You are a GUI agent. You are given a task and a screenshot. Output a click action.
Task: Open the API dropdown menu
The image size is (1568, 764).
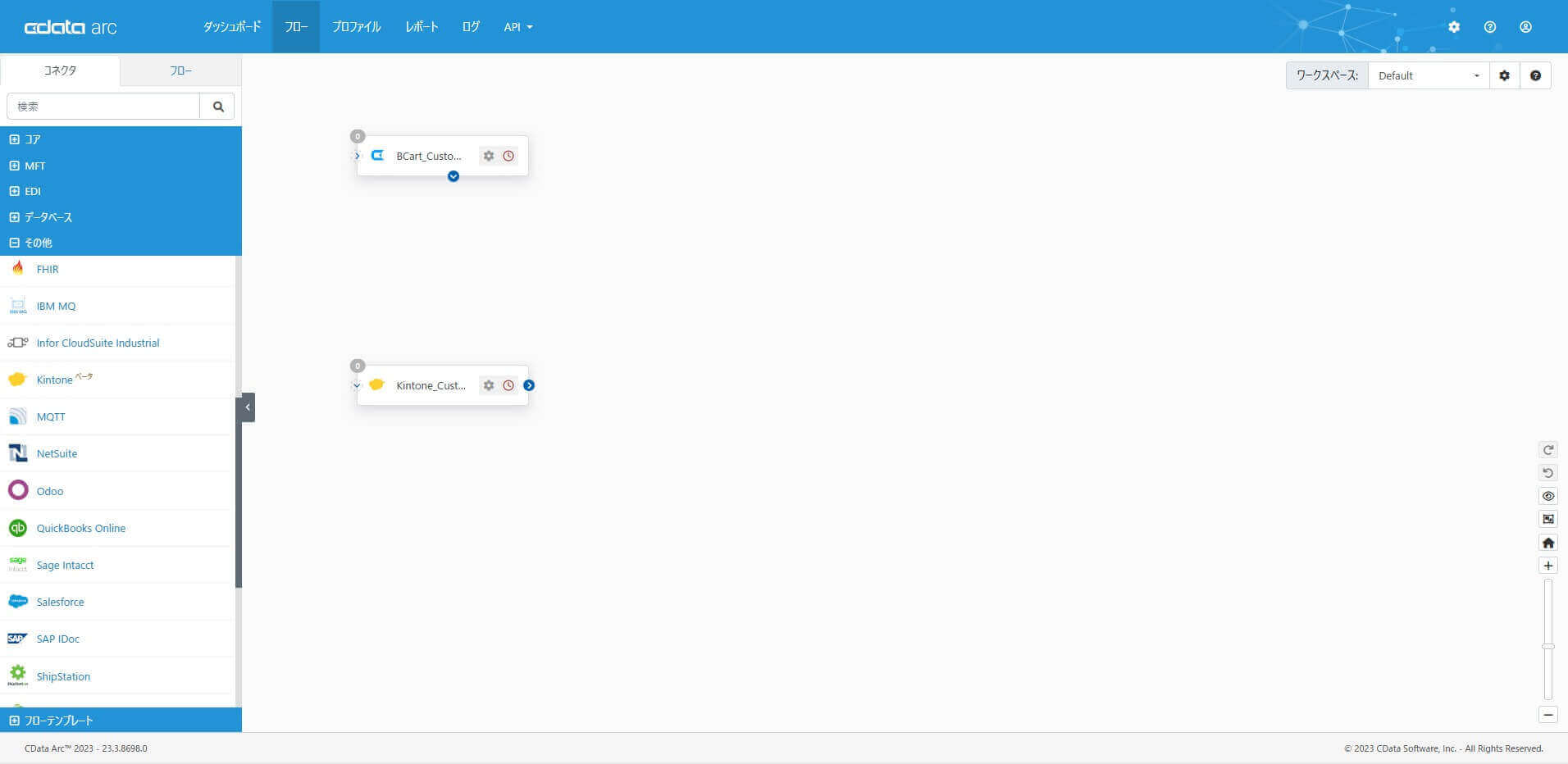[518, 27]
